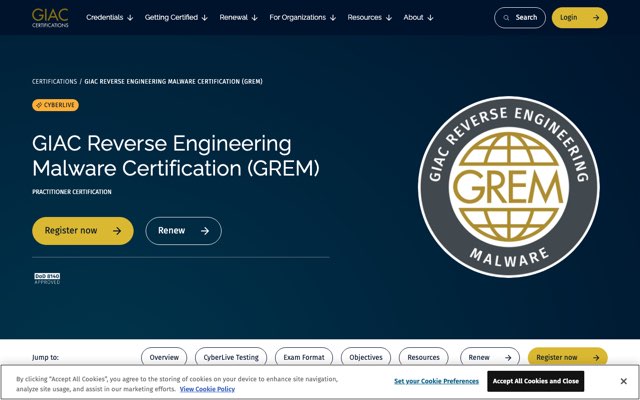Screen dimensions: 640x400
Task: Click the GREM certification badge image
Action: click(x=509, y=187)
